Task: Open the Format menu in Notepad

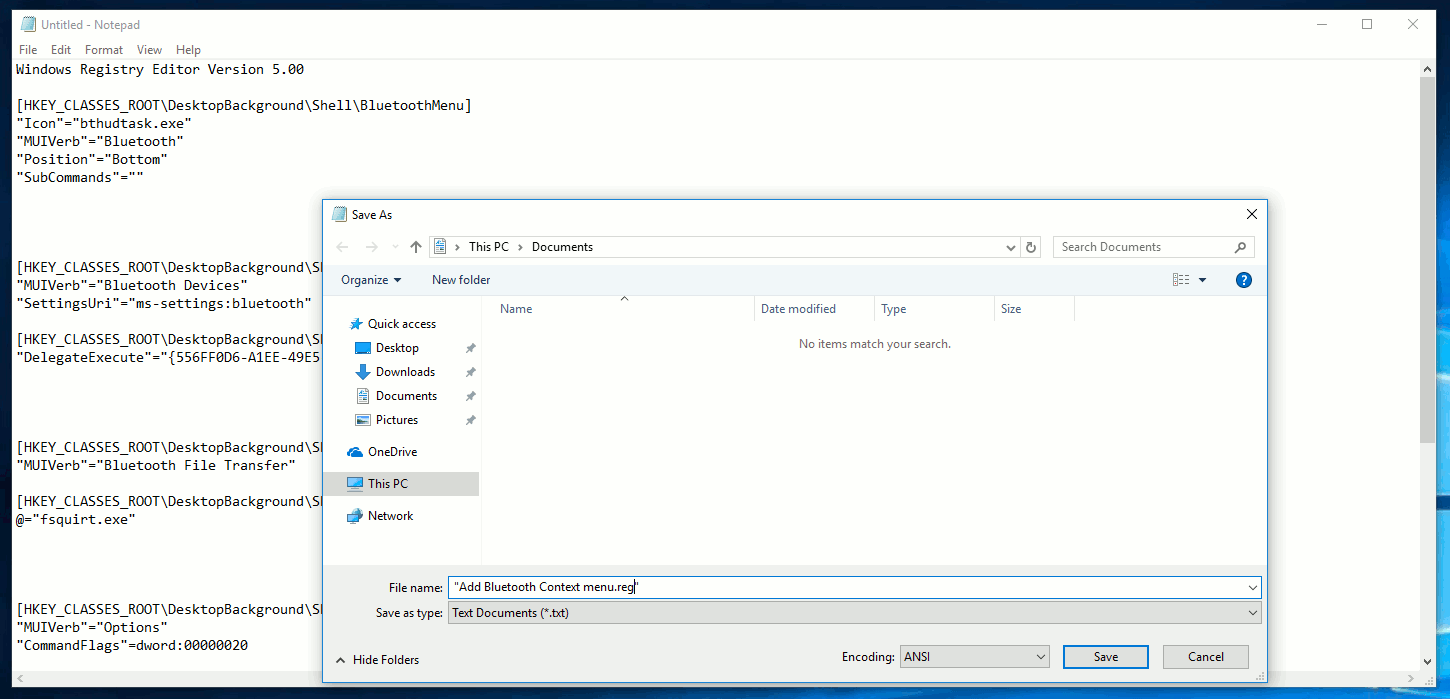Action: (104, 50)
